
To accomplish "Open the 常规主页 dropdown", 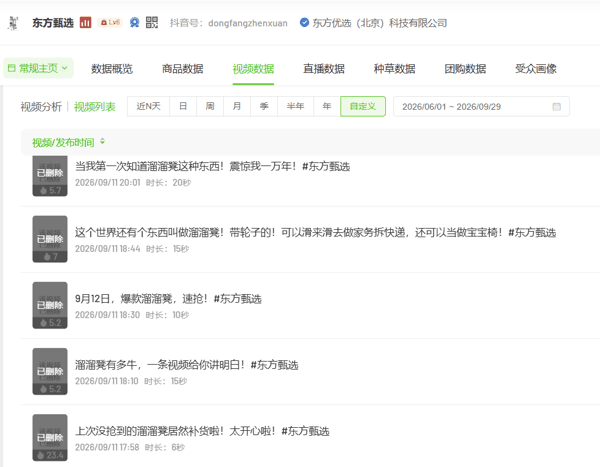I will (x=38, y=68).
